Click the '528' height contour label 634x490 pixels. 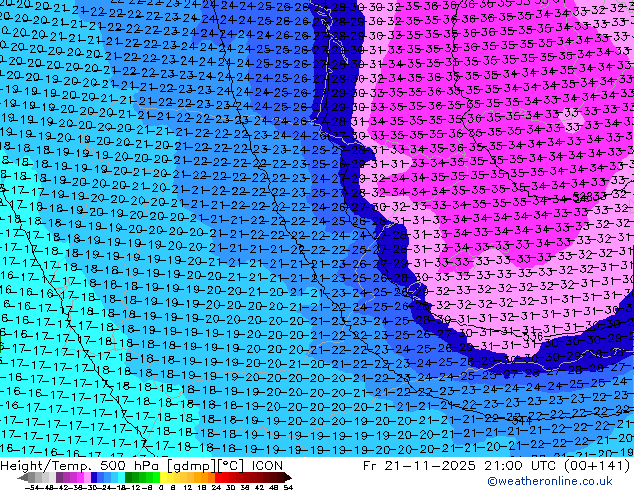[582, 197]
